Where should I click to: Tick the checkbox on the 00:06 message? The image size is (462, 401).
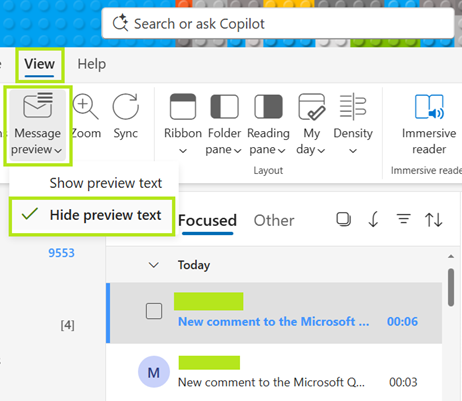pos(154,311)
